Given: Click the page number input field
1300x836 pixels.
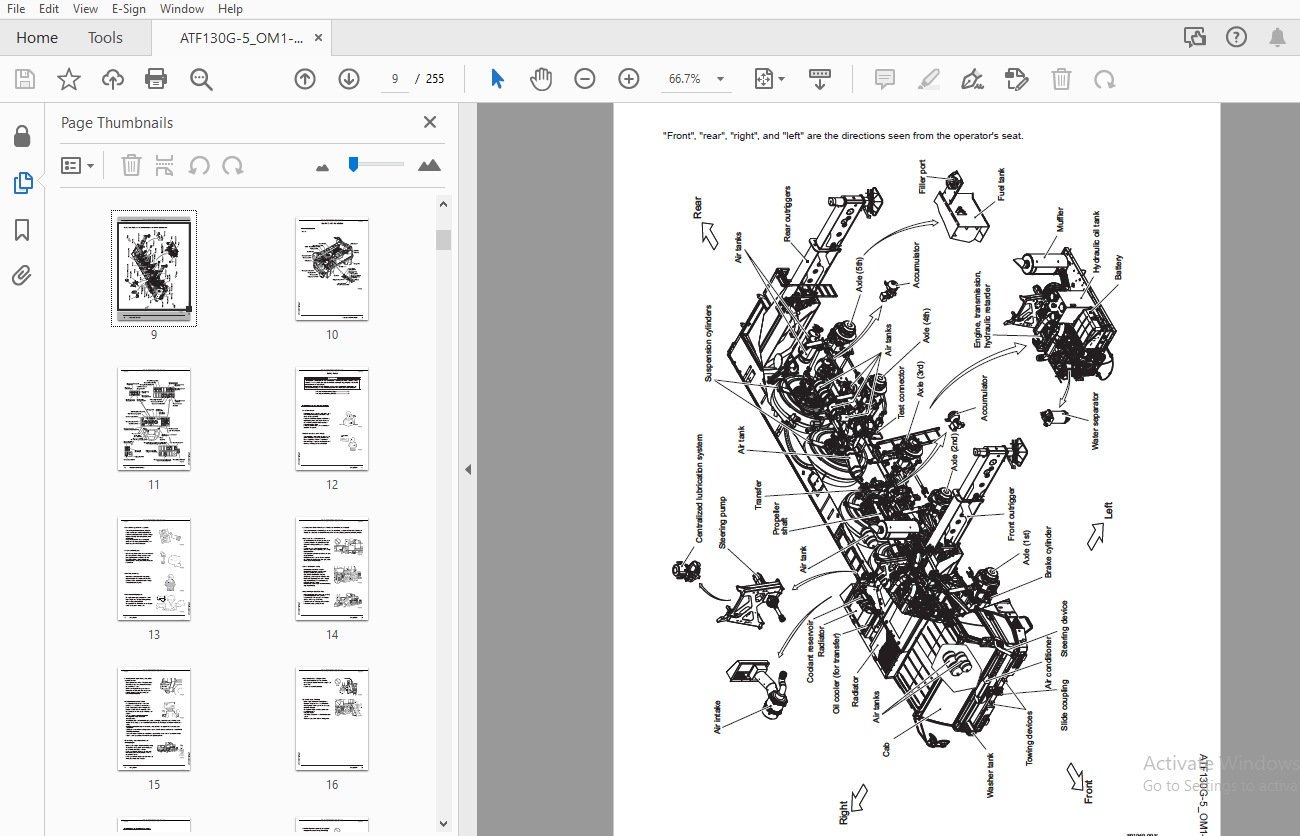Looking at the screenshot, I should point(395,79).
